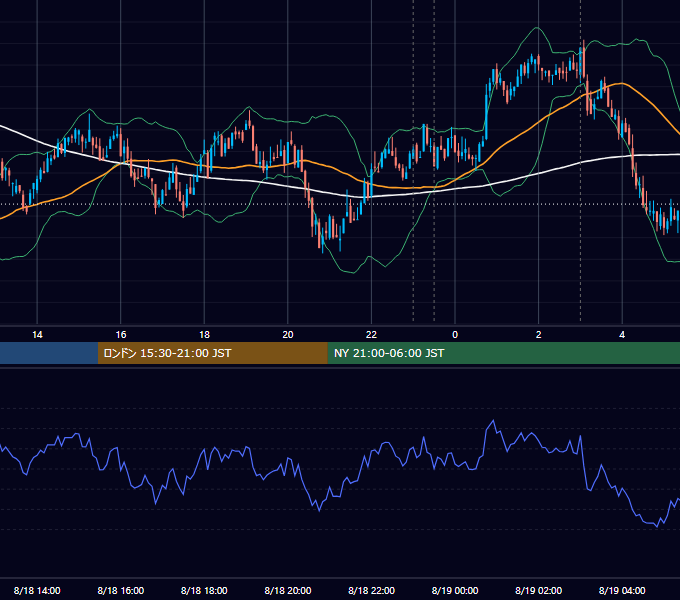Select the blue session bar before London
Image resolution: width=680 pixels, height=600 pixels.
49,353
